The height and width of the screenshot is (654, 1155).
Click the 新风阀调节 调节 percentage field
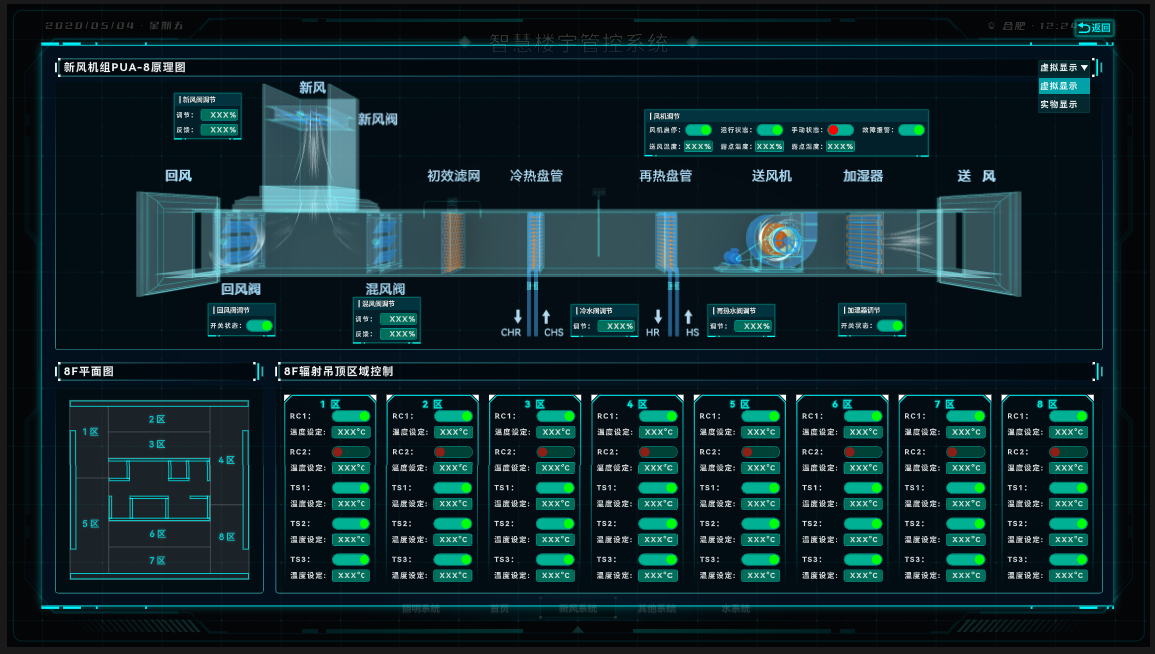221,115
